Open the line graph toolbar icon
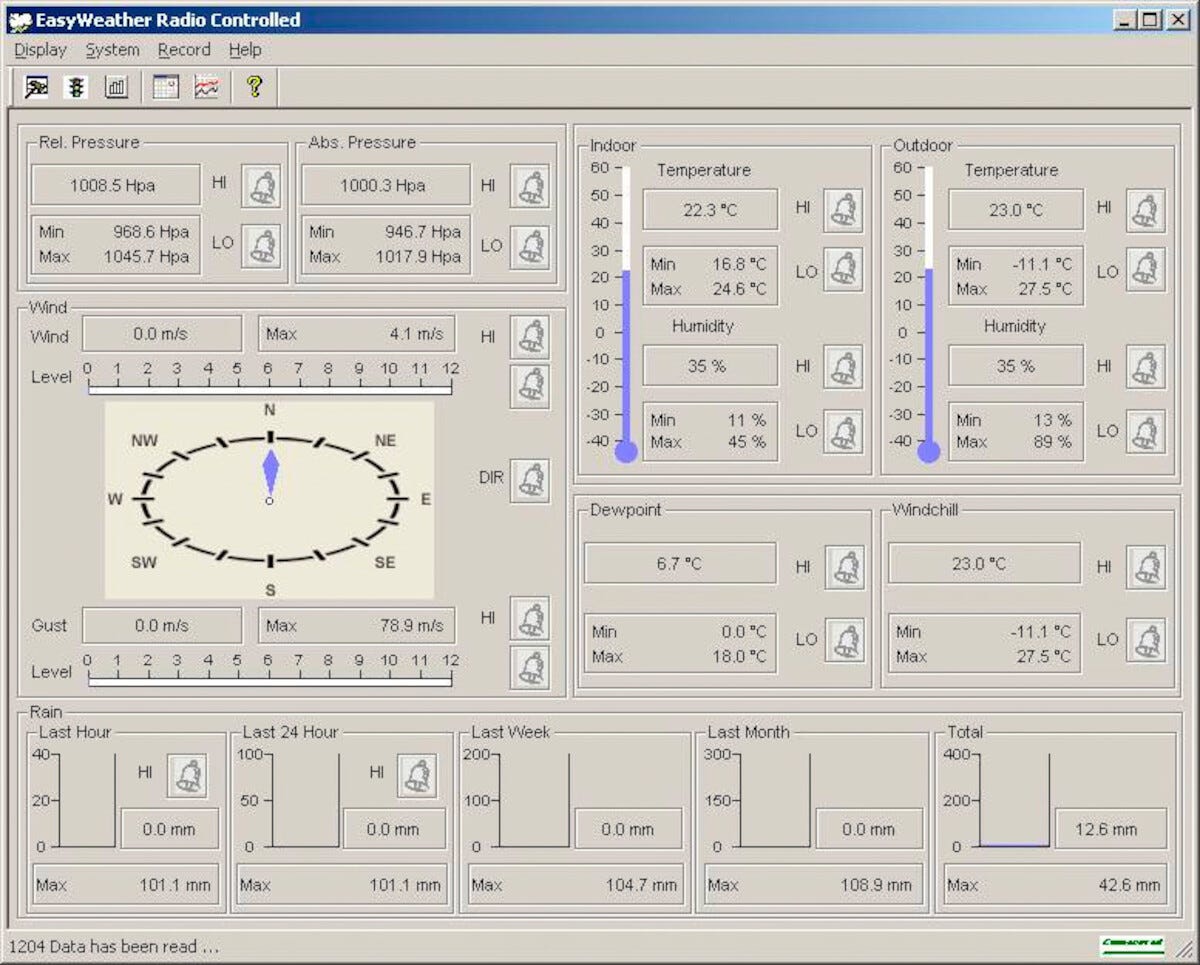 tap(206, 87)
